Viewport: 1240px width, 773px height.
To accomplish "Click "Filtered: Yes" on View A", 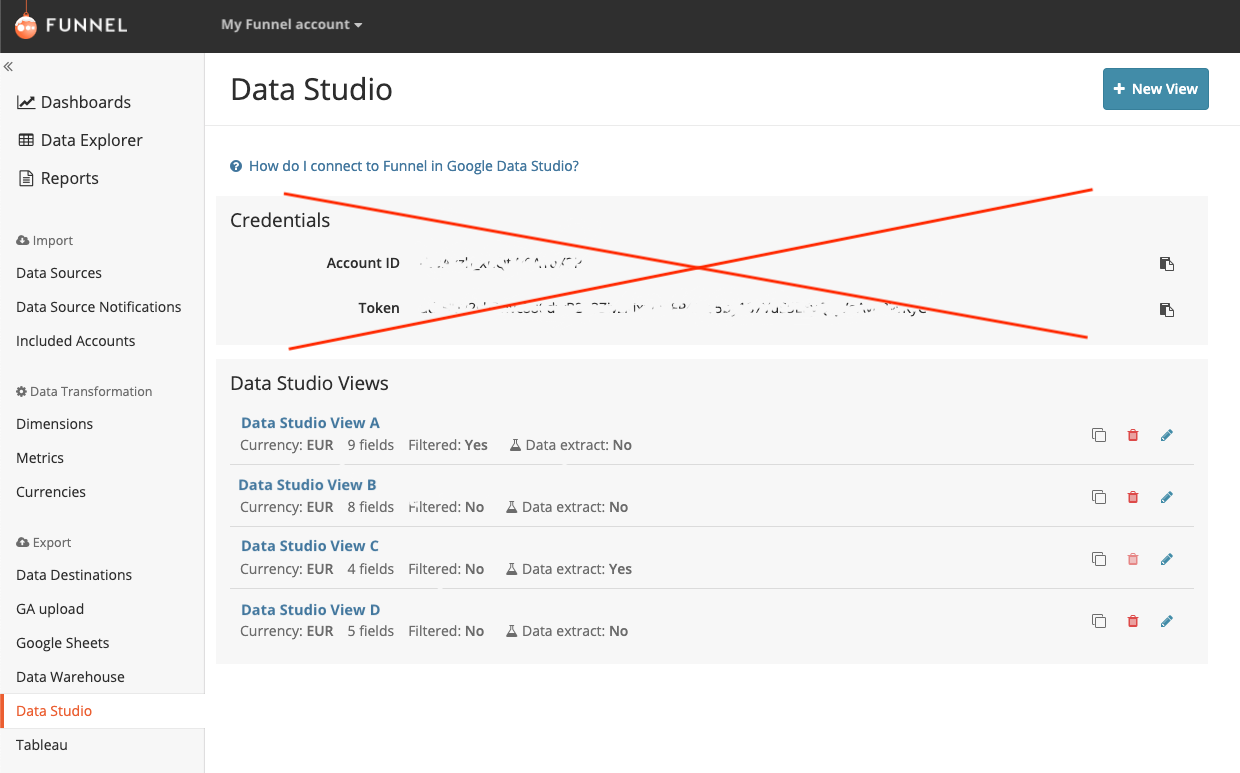I will click(448, 445).
